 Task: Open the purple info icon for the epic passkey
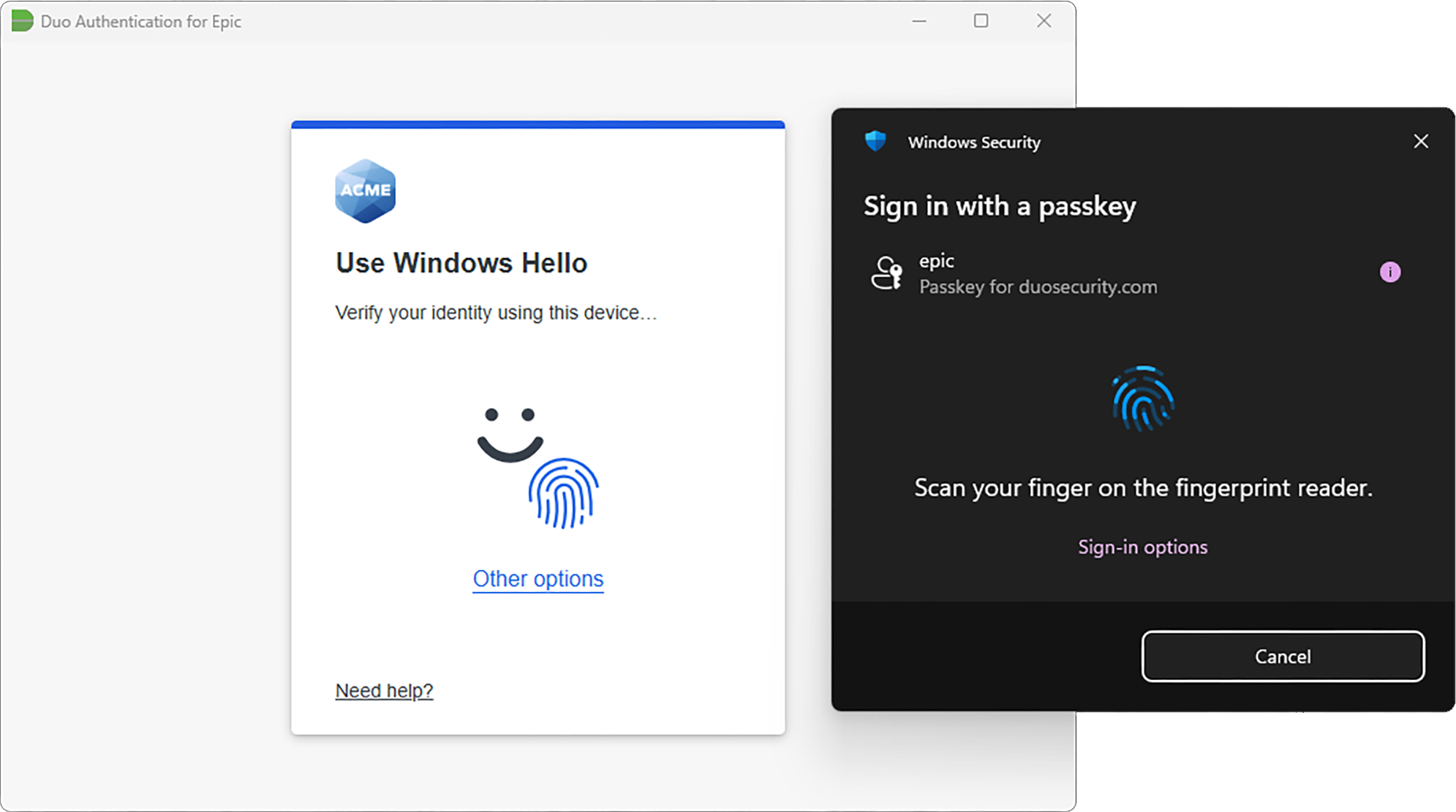click(x=1390, y=272)
